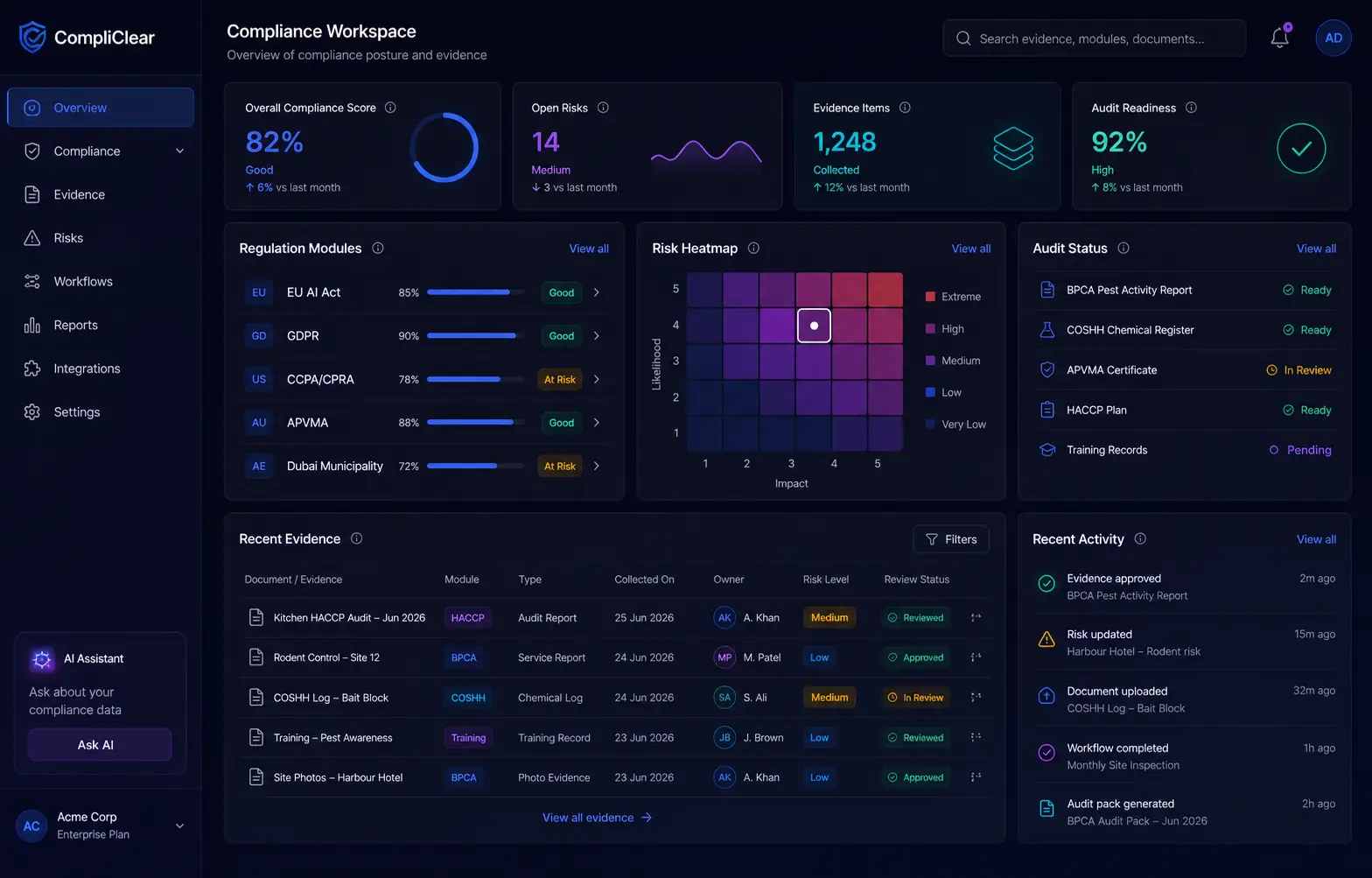The height and width of the screenshot is (878, 1372).
Task: Click the info icon beside Open Risks
Action: click(x=603, y=108)
